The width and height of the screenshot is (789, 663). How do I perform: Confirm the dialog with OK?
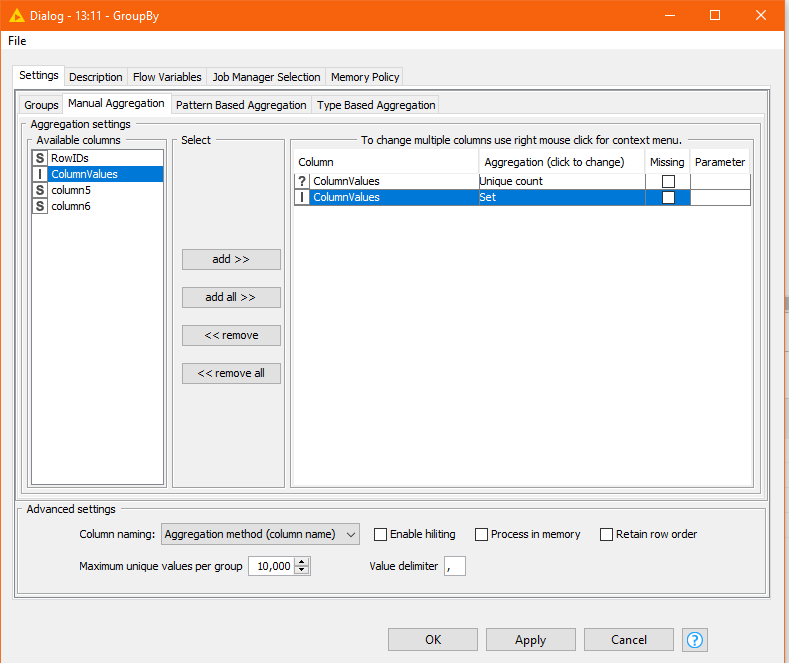tap(433, 640)
